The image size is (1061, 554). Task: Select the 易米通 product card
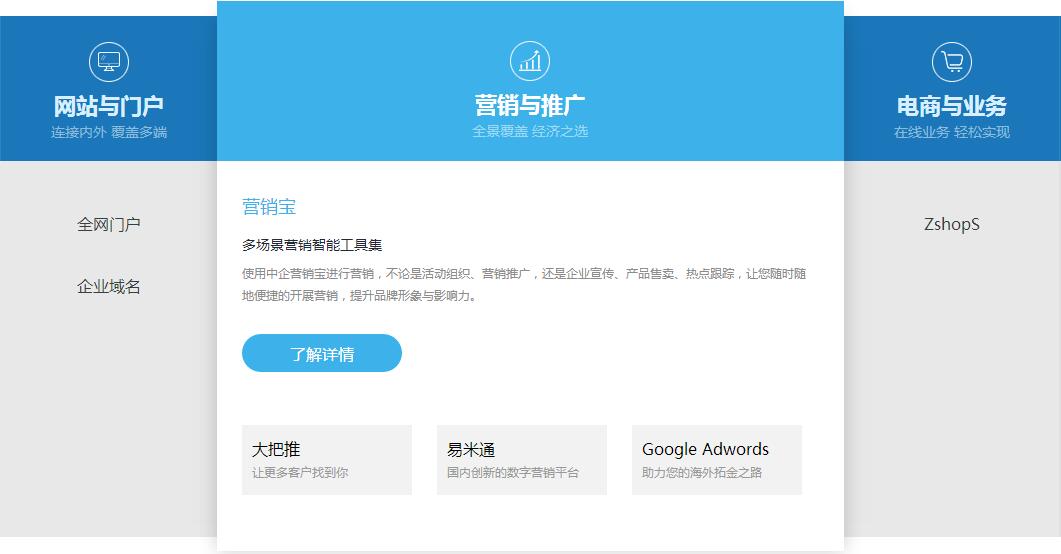(x=522, y=460)
